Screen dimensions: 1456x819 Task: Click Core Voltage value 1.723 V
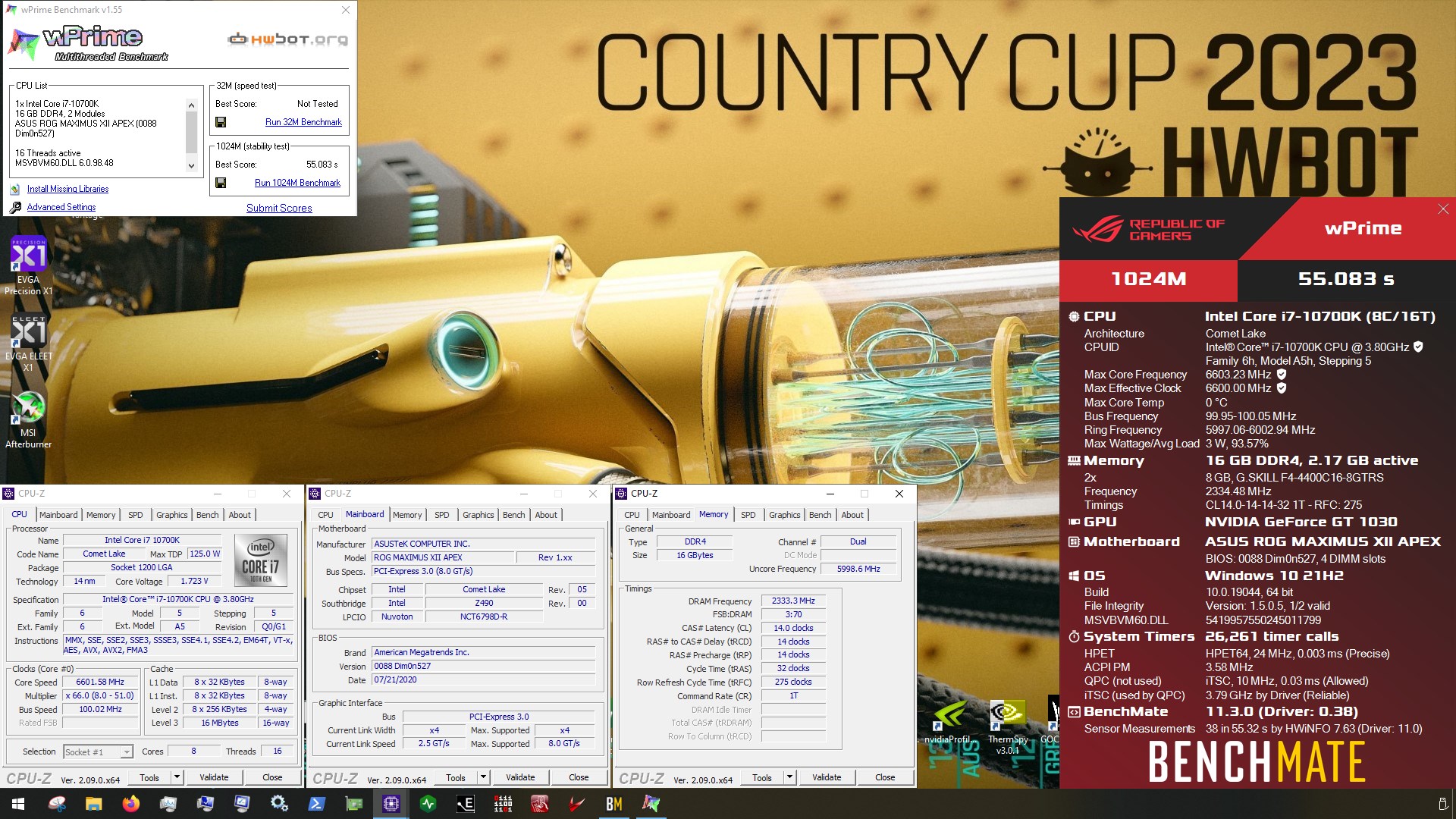point(193,582)
